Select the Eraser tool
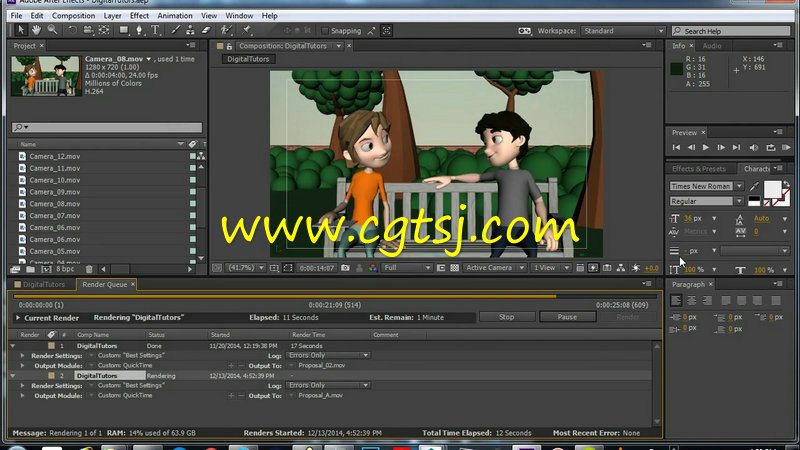 [x=206, y=31]
